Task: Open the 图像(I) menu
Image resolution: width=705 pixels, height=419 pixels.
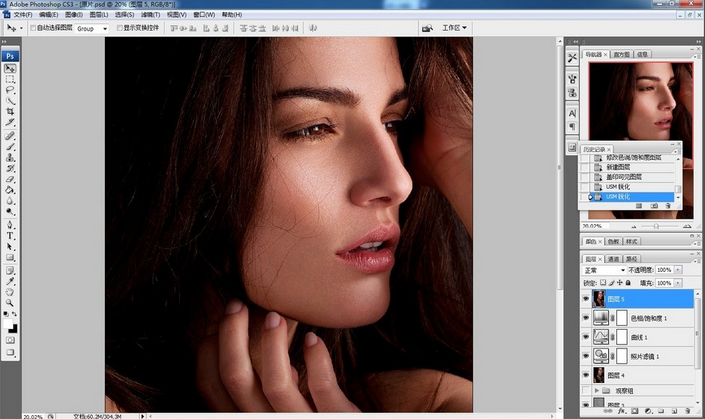Action: coord(73,15)
